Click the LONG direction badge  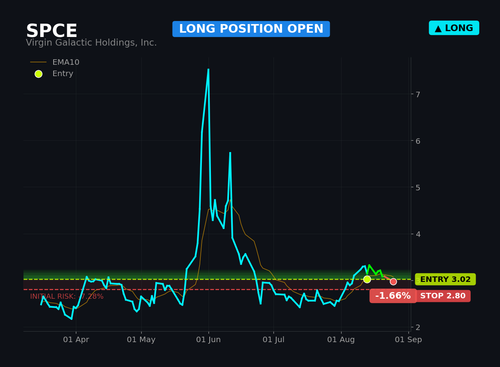click(454, 28)
